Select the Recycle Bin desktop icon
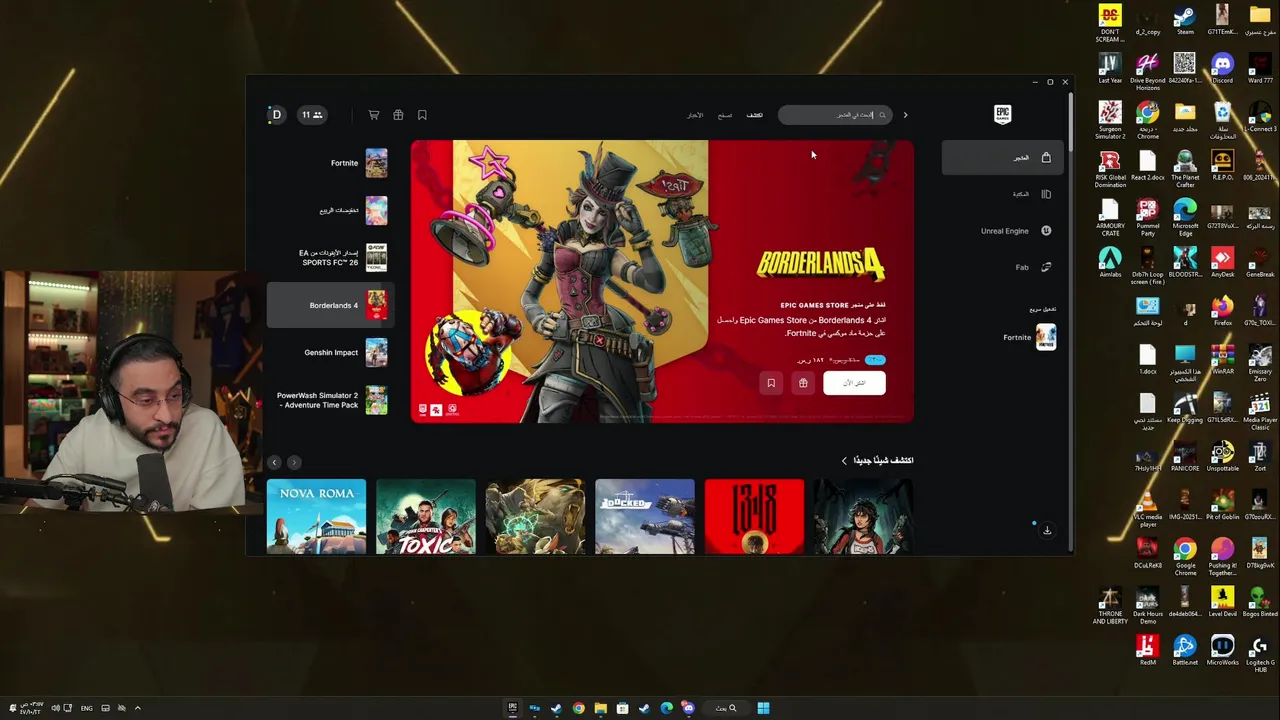Viewport: 1280px width, 720px height. coord(1222,120)
